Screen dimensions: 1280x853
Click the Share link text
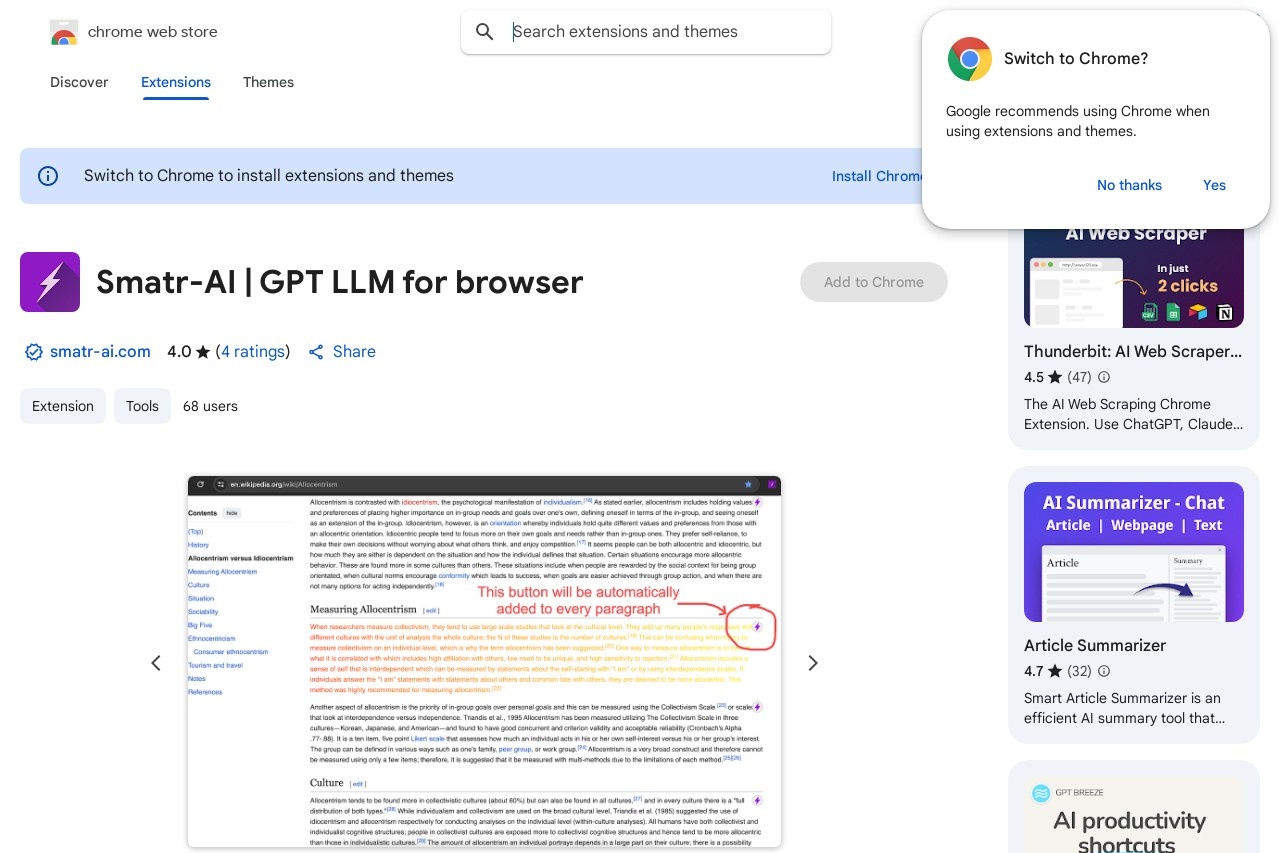(354, 352)
